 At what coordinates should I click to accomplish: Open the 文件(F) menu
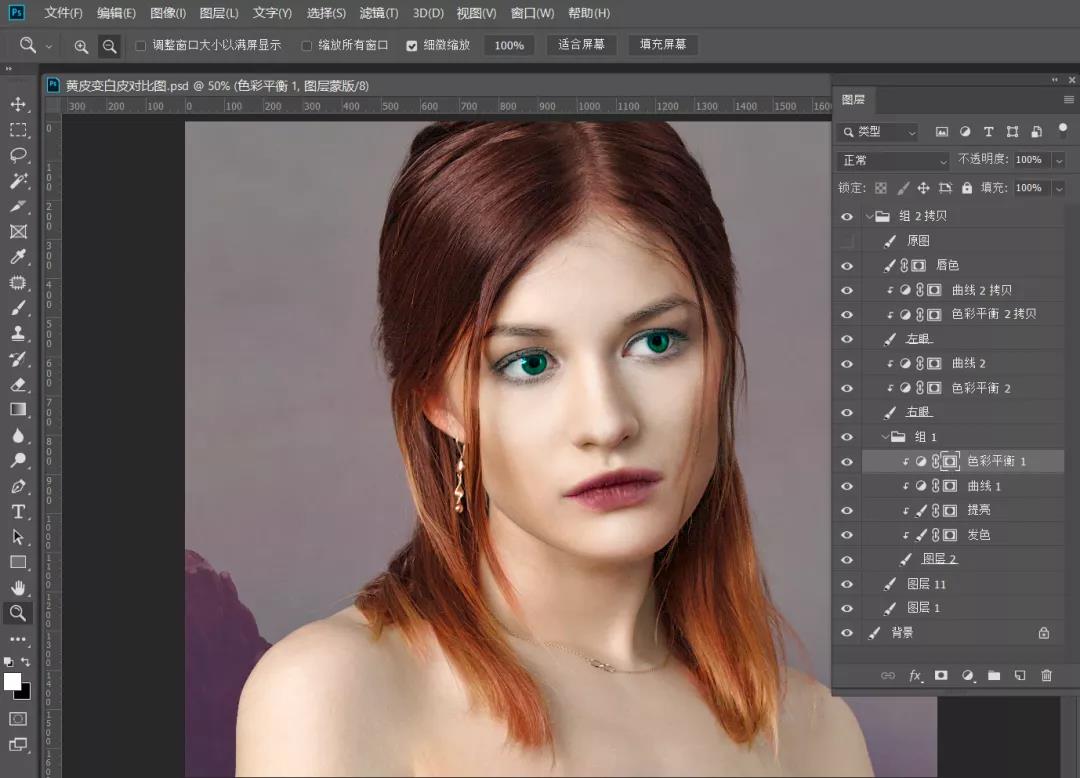pyautogui.click(x=63, y=13)
